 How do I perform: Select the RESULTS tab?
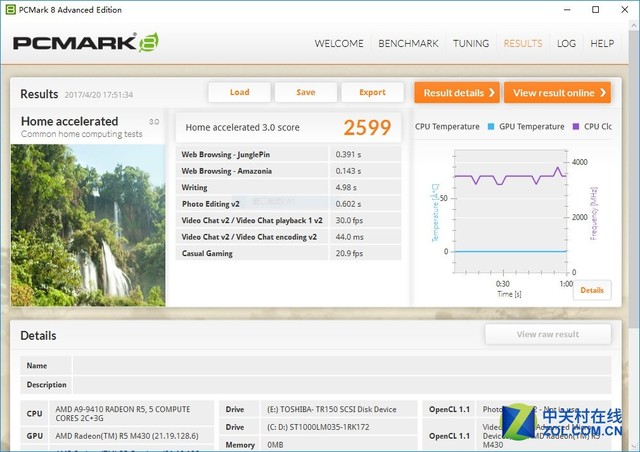[x=523, y=43]
